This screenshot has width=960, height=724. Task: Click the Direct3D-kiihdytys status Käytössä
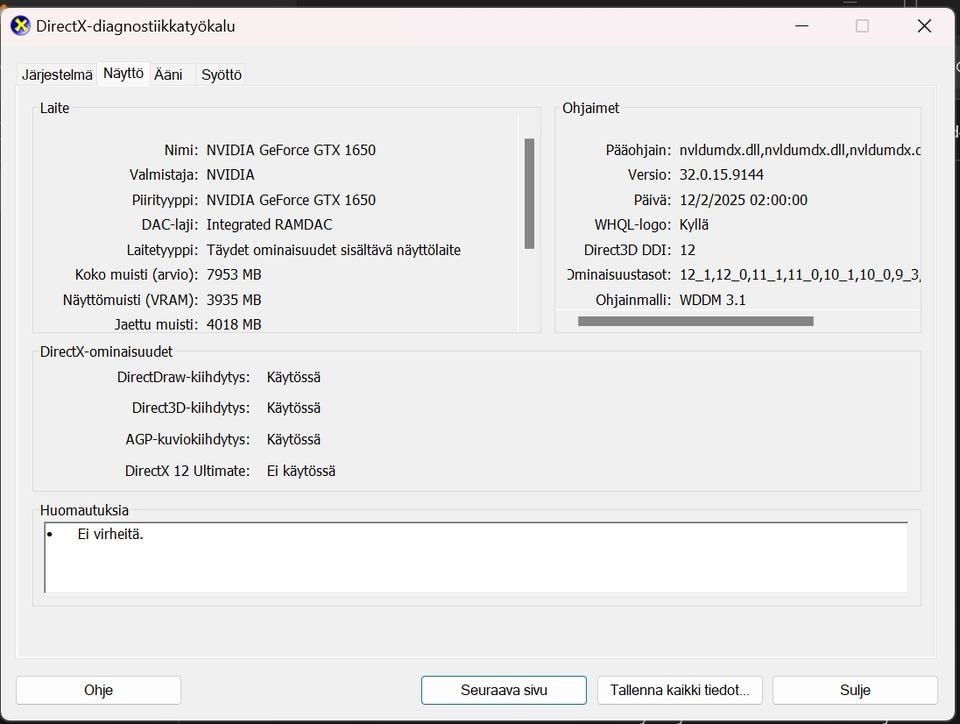pyautogui.click(x=293, y=408)
